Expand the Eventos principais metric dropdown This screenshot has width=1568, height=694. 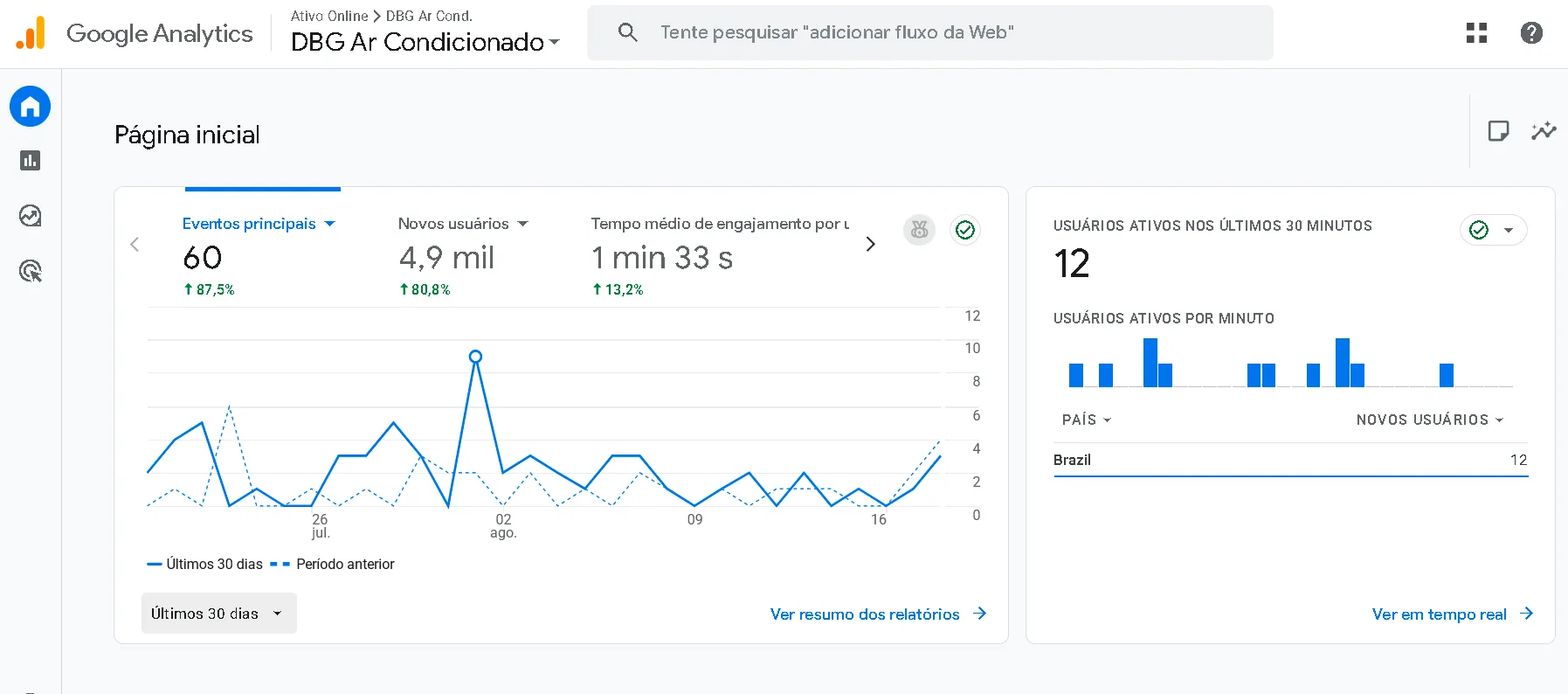tap(330, 224)
